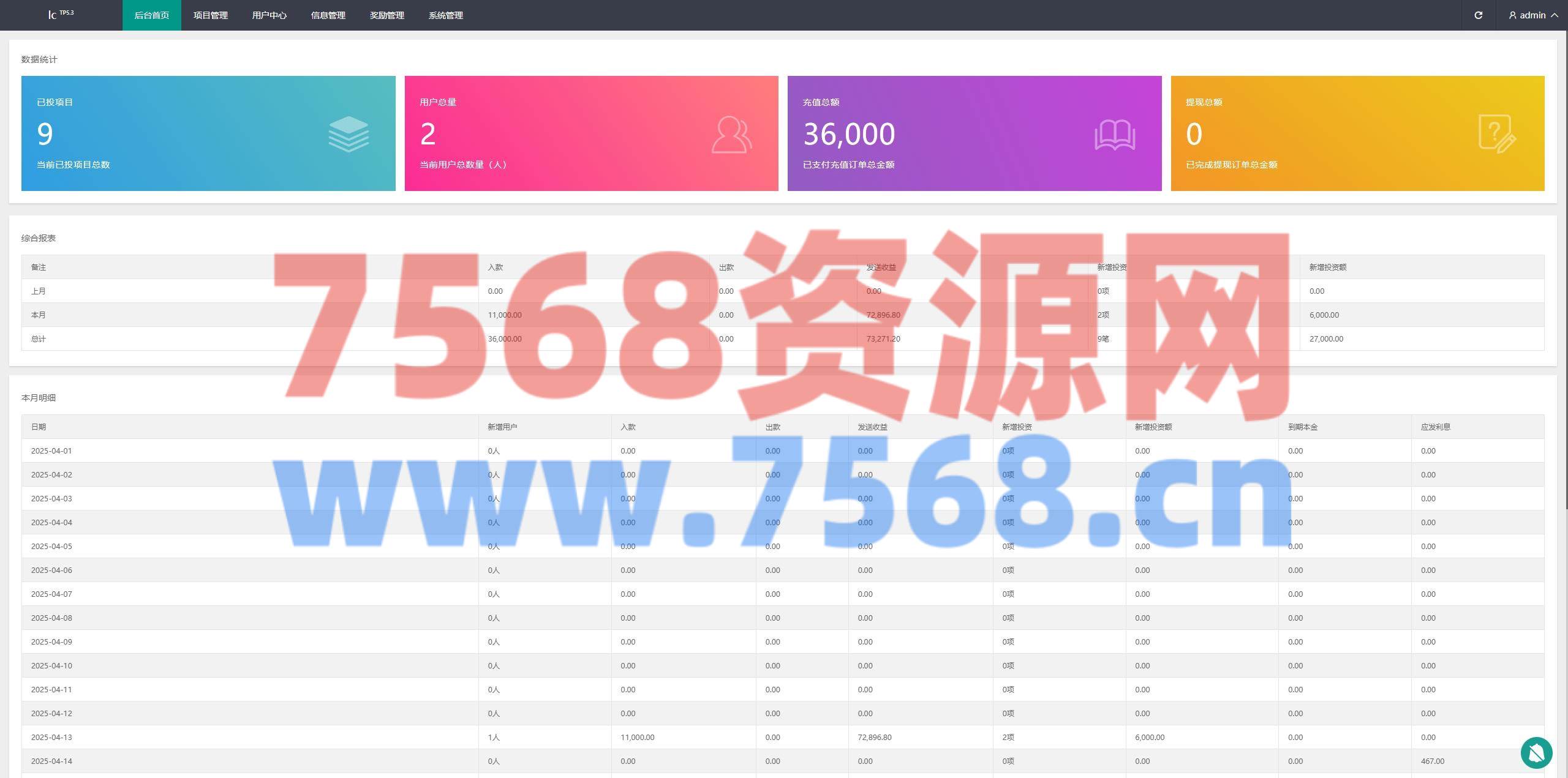Click the admin user avatar icon
The image size is (1568, 778).
1512,15
